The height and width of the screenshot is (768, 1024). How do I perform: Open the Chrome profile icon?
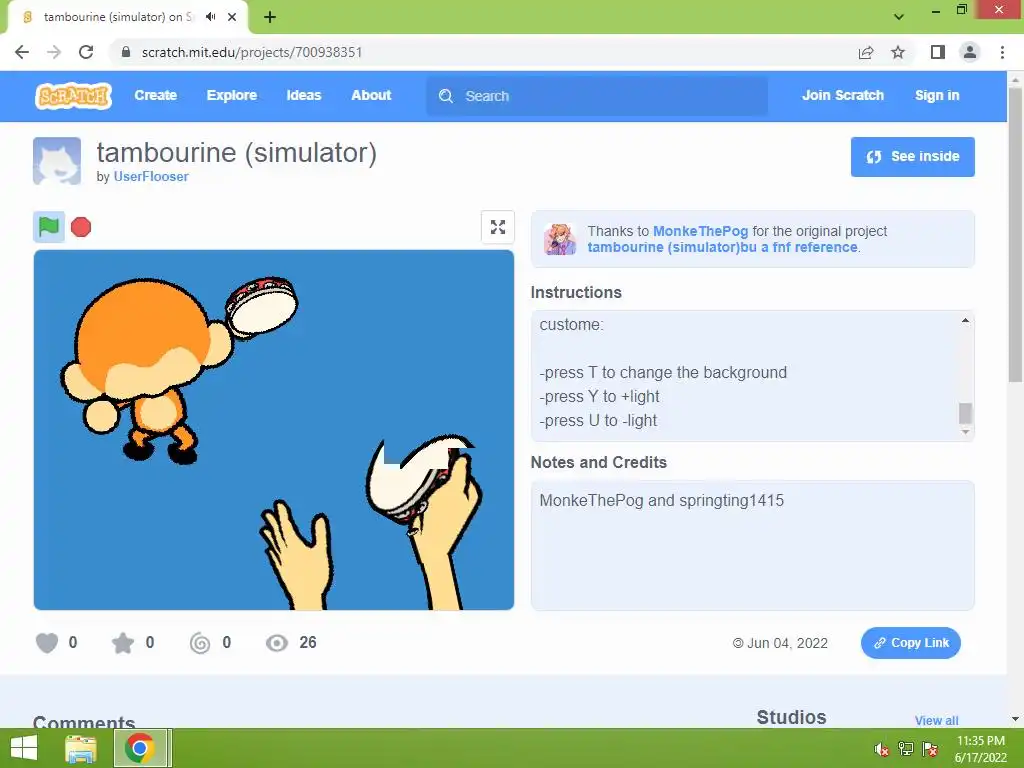970,52
